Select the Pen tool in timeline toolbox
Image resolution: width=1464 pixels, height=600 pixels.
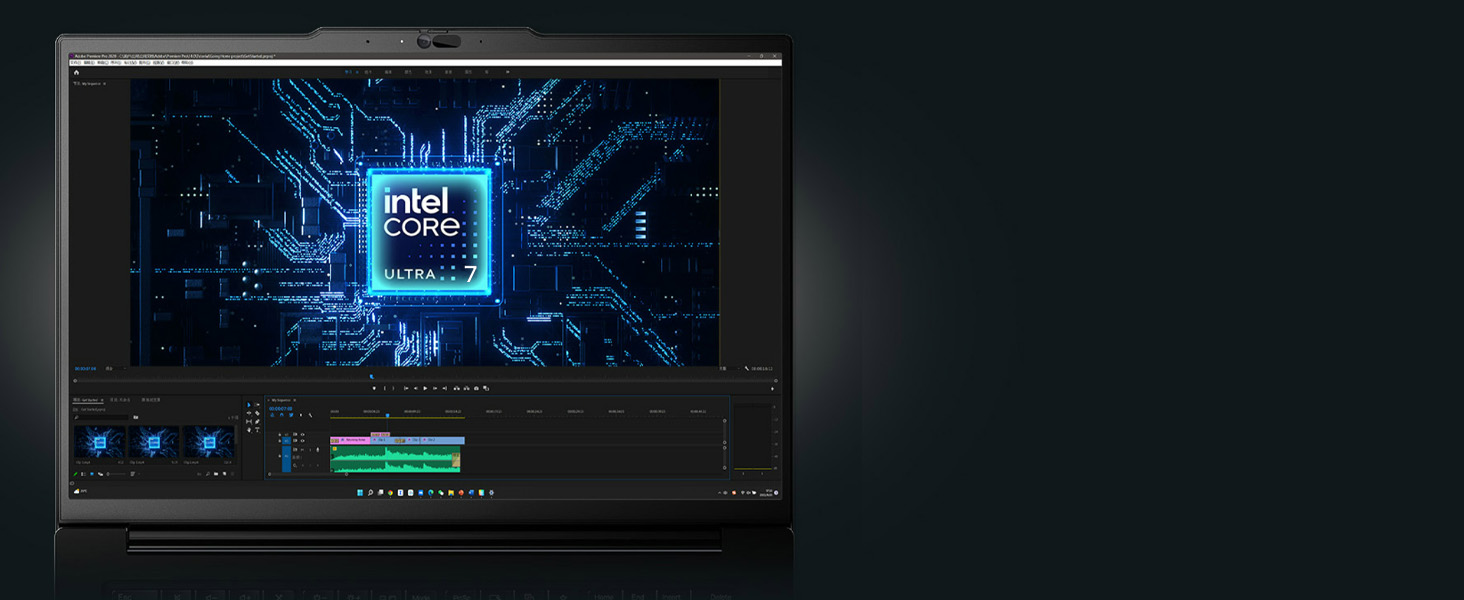pos(257,422)
